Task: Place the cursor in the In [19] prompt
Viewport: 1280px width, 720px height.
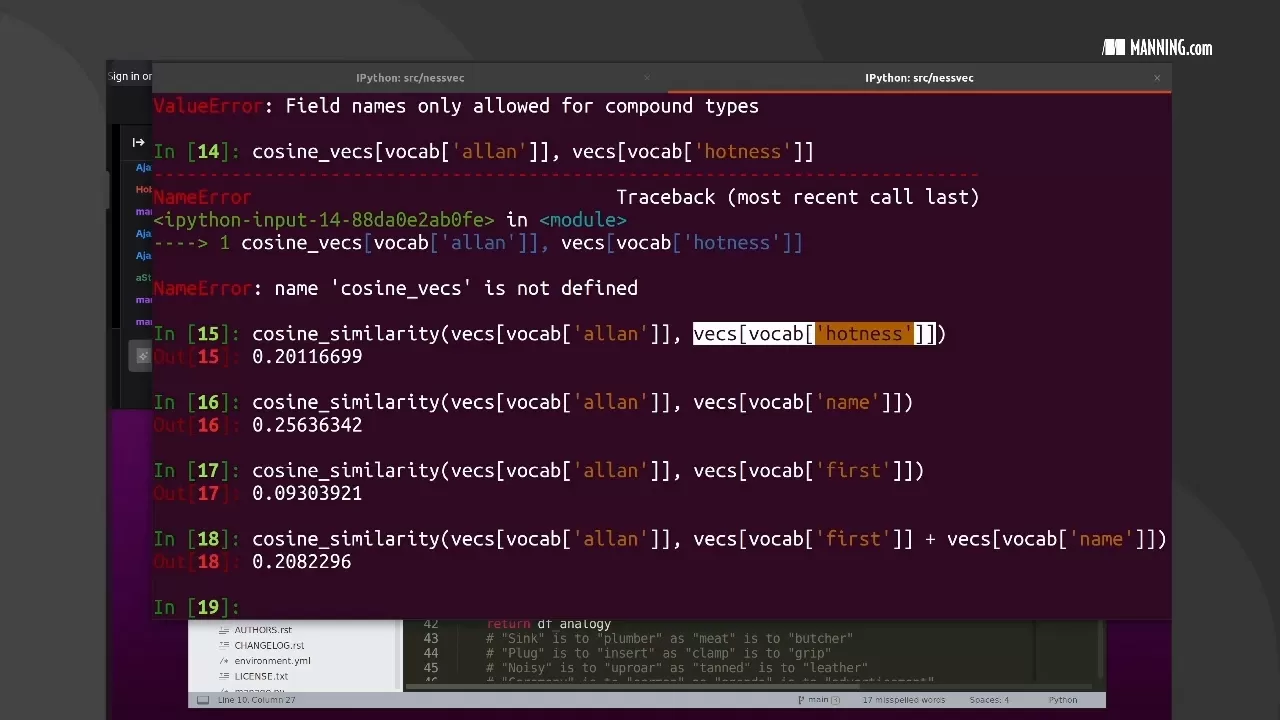Action: [250, 607]
